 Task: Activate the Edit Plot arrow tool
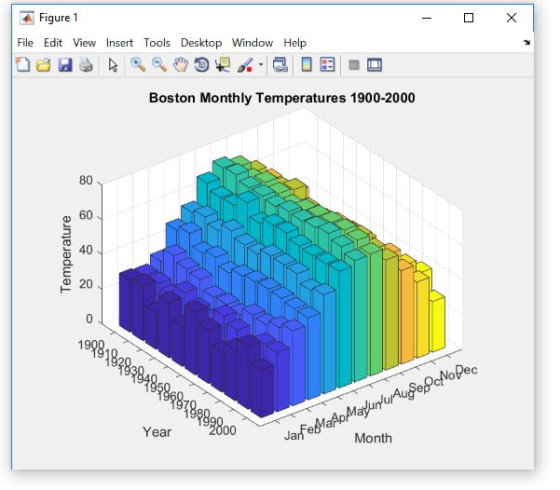113,65
